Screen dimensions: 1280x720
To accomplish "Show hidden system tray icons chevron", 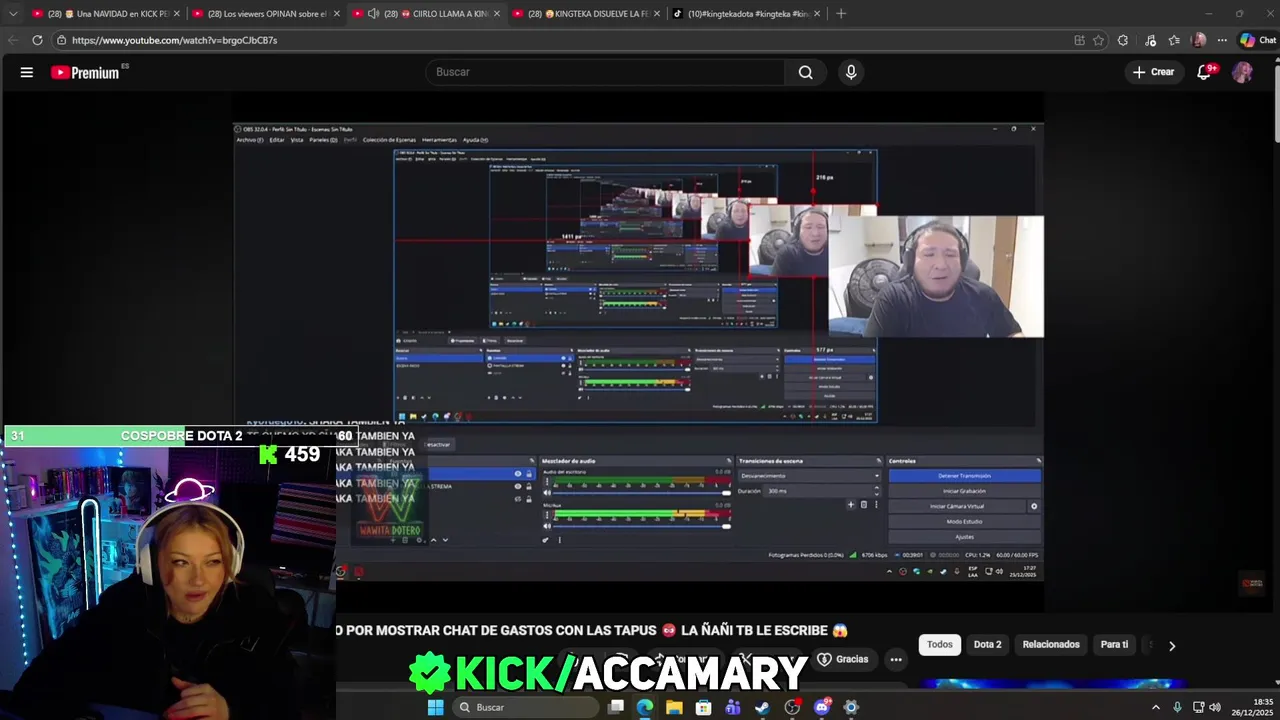I will point(1156,707).
